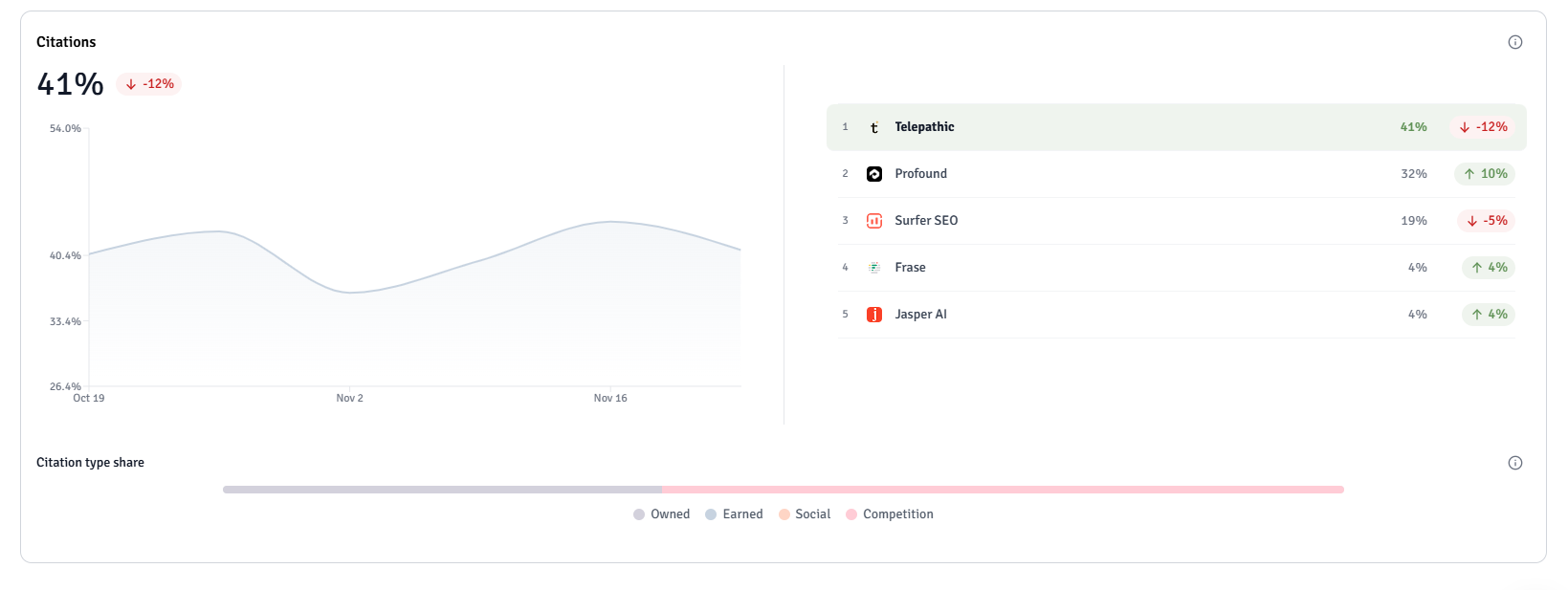Click the 33.4% y-axis label
The width and height of the screenshot is (1568, 590).
65,322
